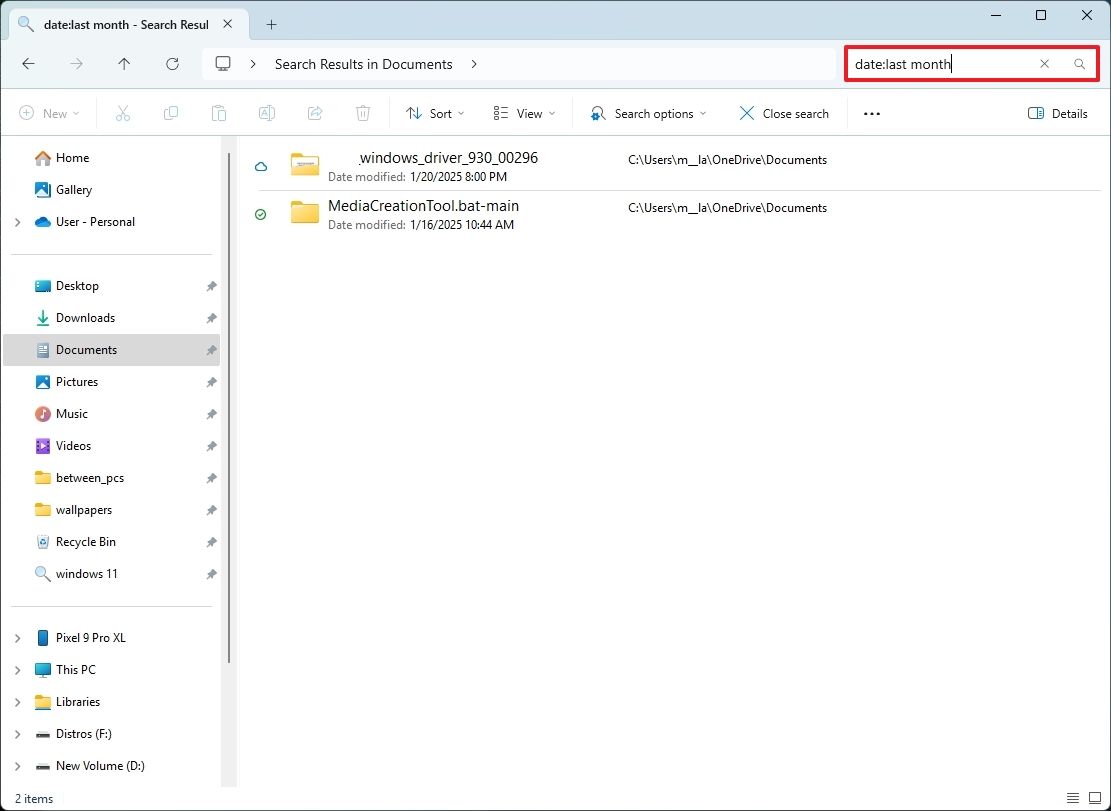Toggle the Details pane
This screenshot has width=1111, height=811.
coord(1057,113)
